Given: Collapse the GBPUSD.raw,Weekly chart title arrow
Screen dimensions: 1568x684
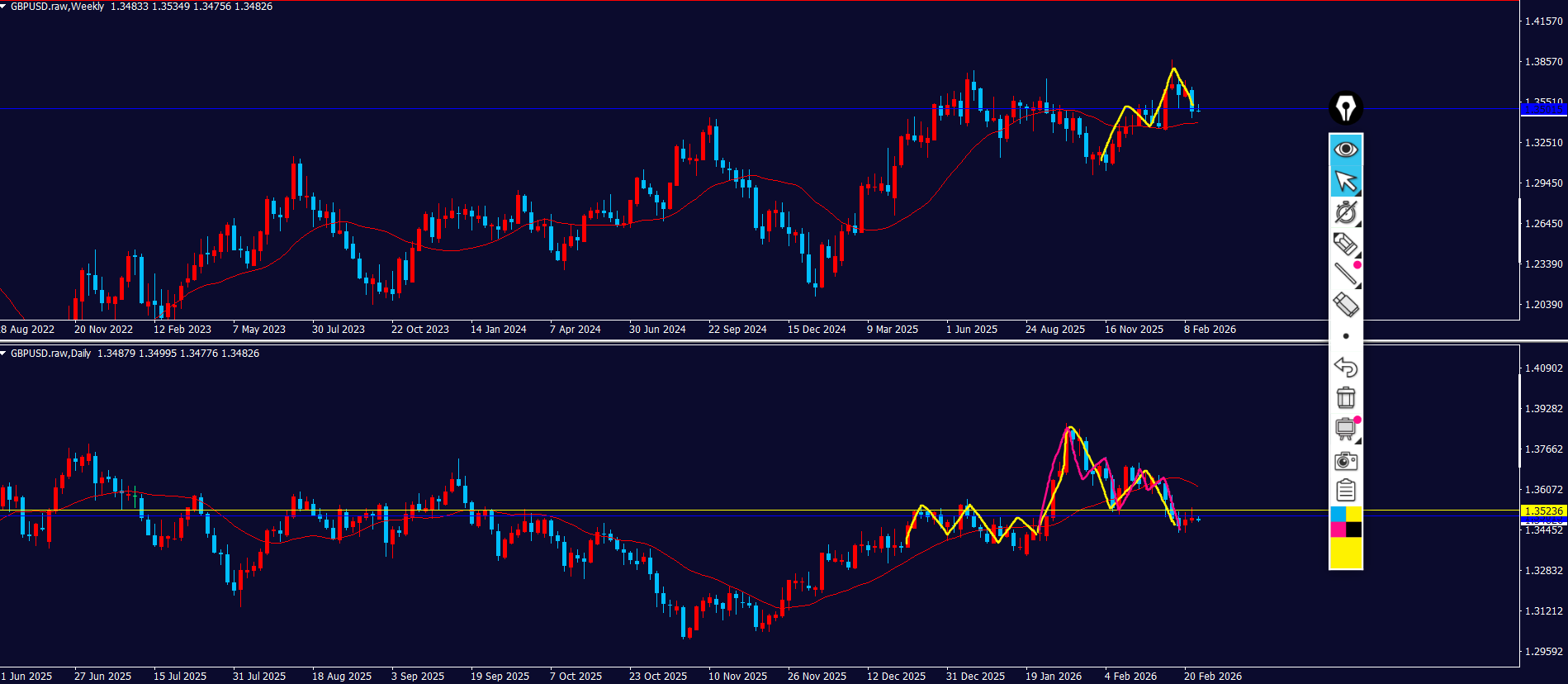Looking at the screenshot, I should pos(4,7).
